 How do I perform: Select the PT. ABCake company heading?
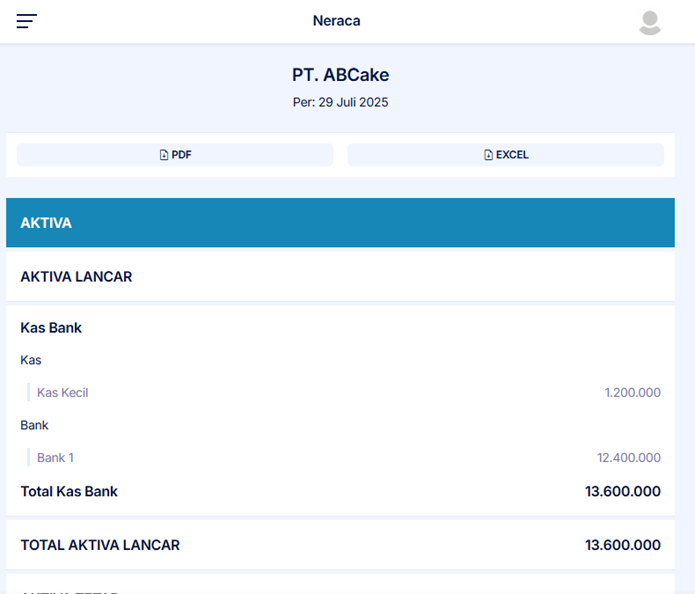pyautogui.click(x=340, y=75)
